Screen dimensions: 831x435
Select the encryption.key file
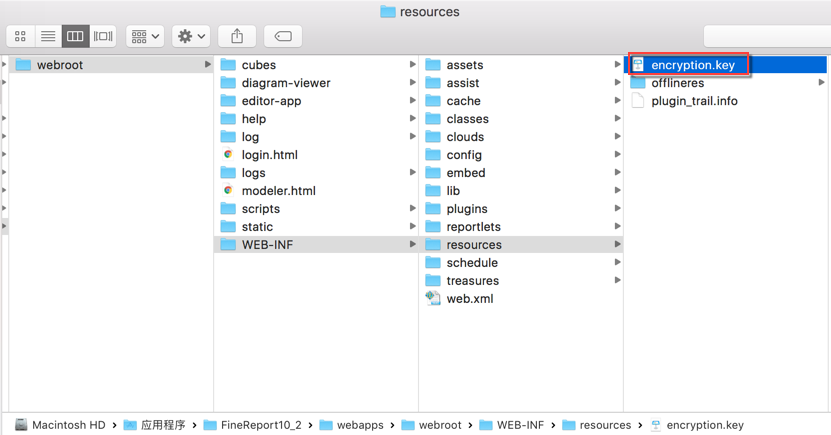[x=727, y=65]
